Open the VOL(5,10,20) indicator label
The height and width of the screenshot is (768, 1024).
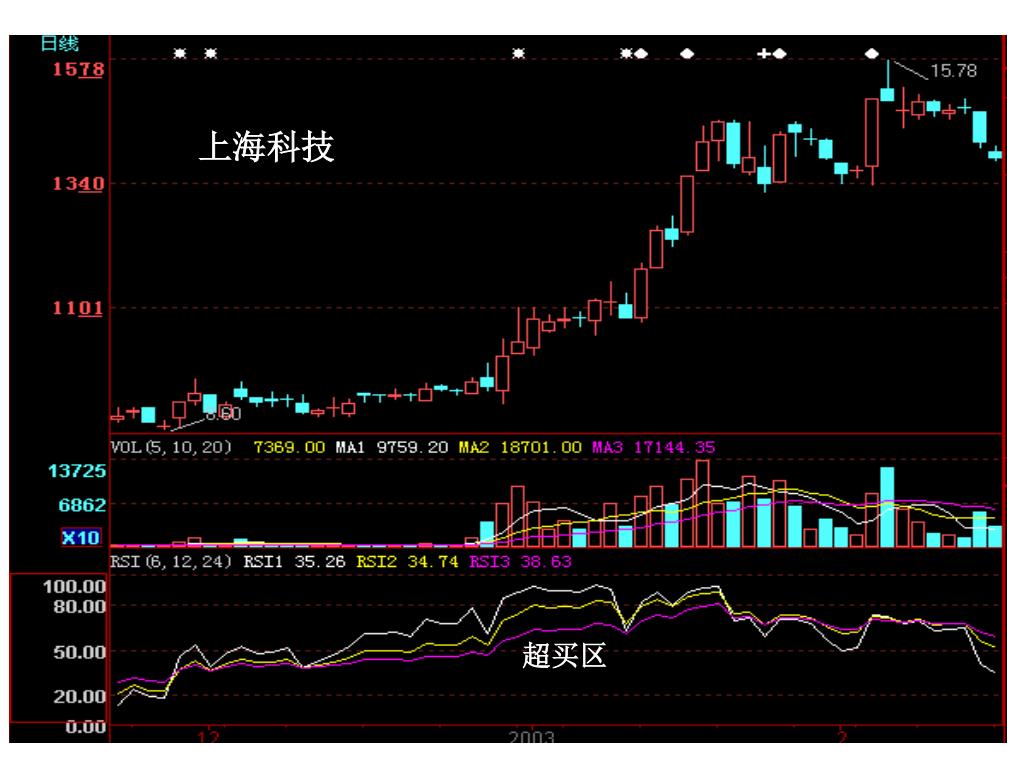(170, 447)
